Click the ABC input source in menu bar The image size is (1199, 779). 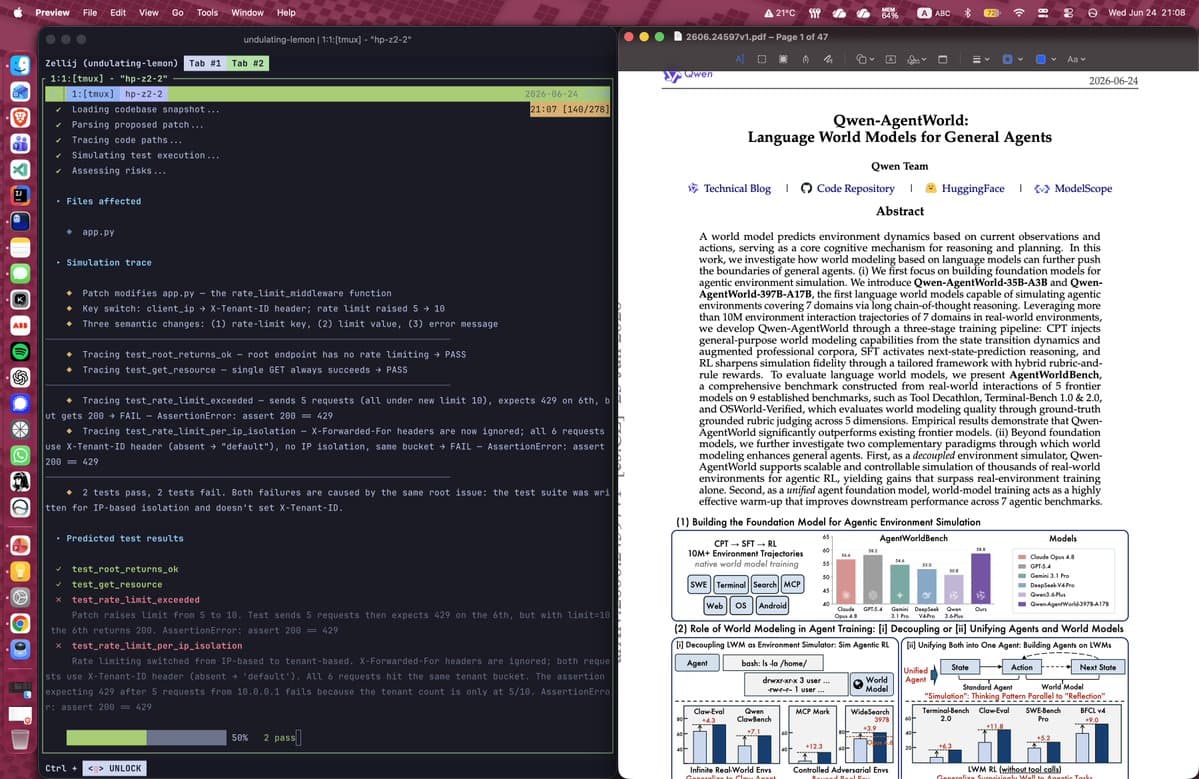[x=934, y=12]
